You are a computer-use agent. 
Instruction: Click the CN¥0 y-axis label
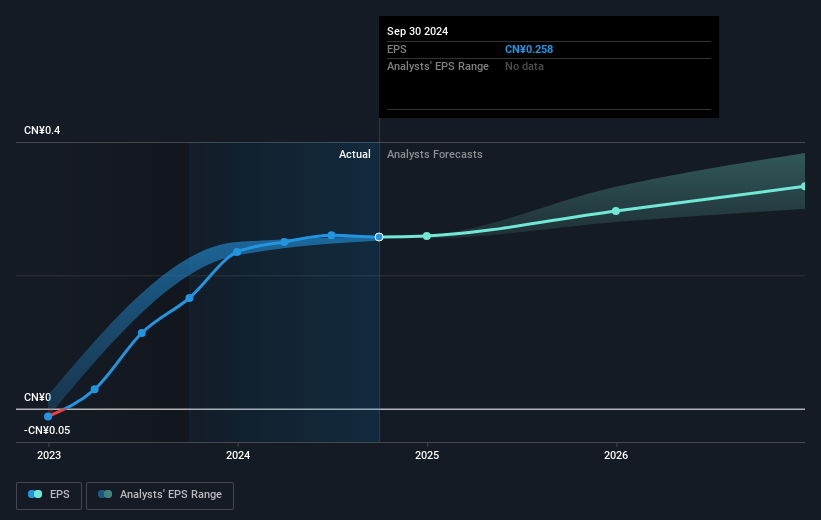pyautogui.click(x=37, y=397)
